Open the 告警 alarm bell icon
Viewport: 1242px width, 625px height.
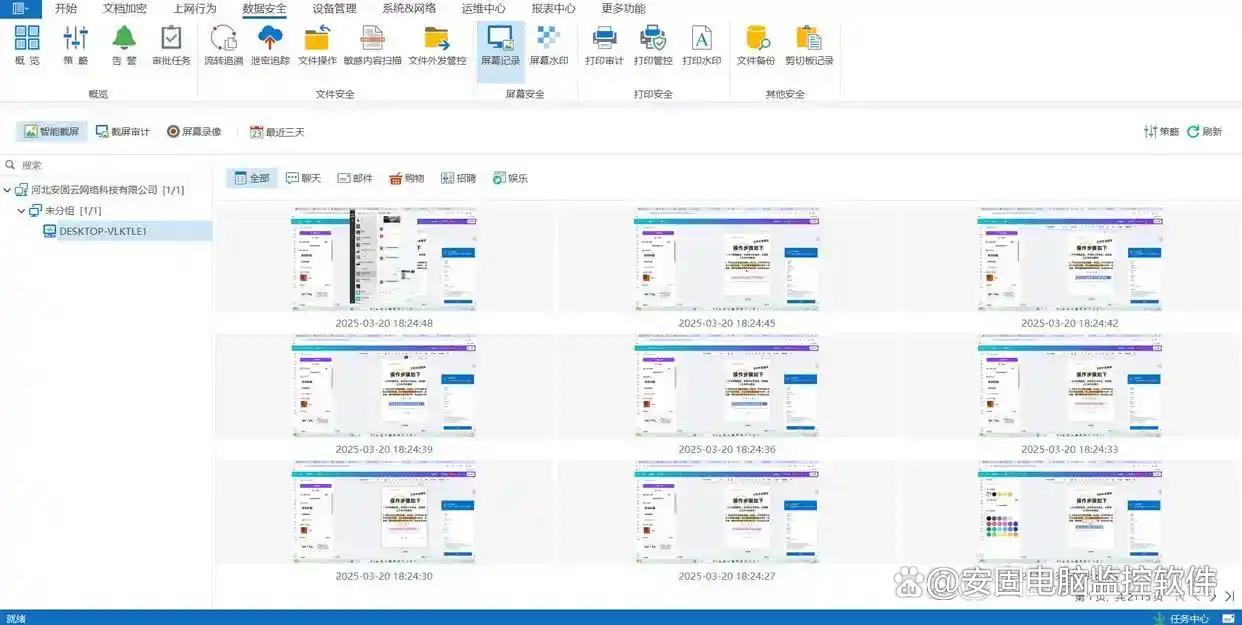tap(124, 45)
